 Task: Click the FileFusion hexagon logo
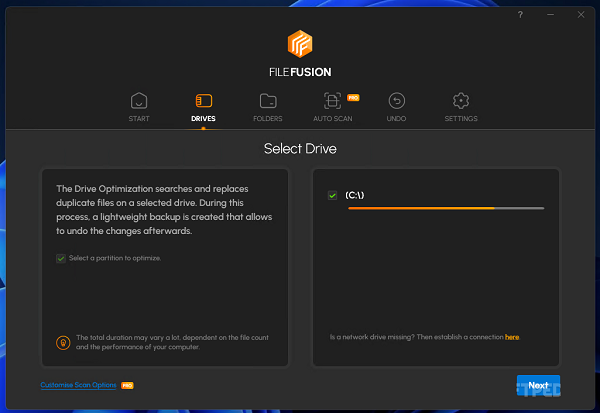pos(300,44)
